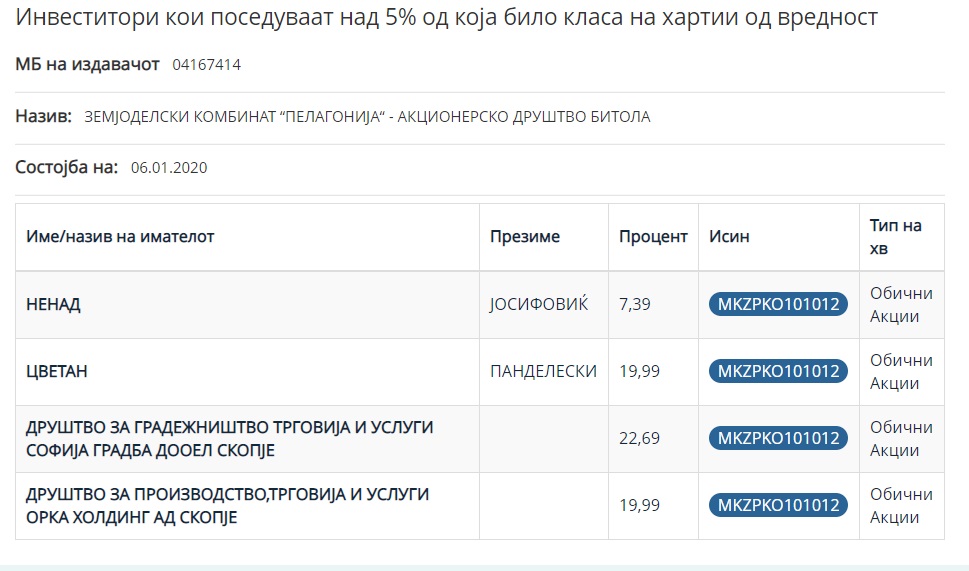Click the 'Исин' column header
Viewport: 969px width, 571px height.
[729, 237]
